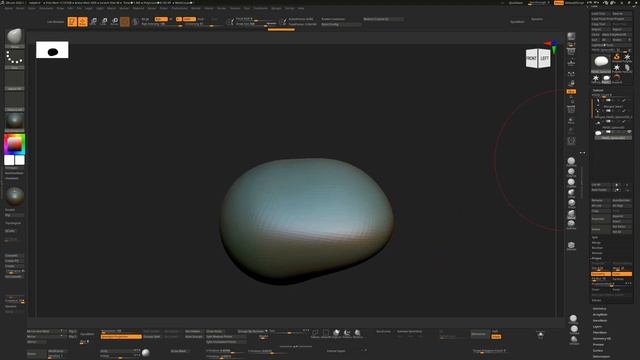Open the Alpha slot on left shelf

coord(15,80)
